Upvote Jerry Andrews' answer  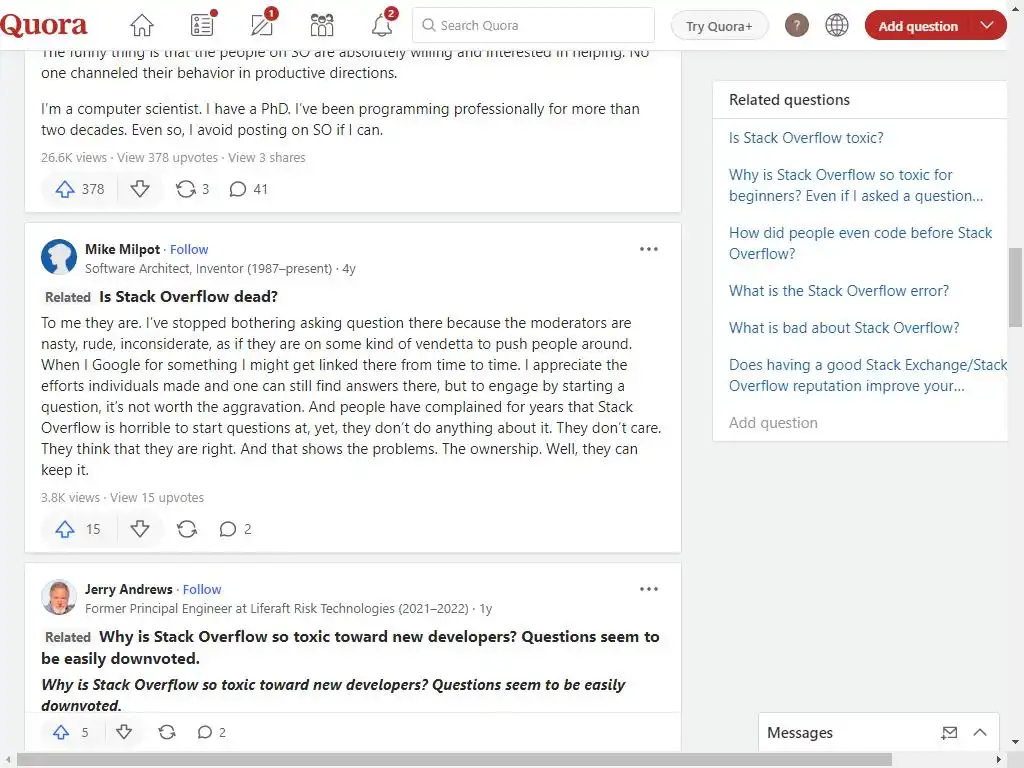click(72, 732)
